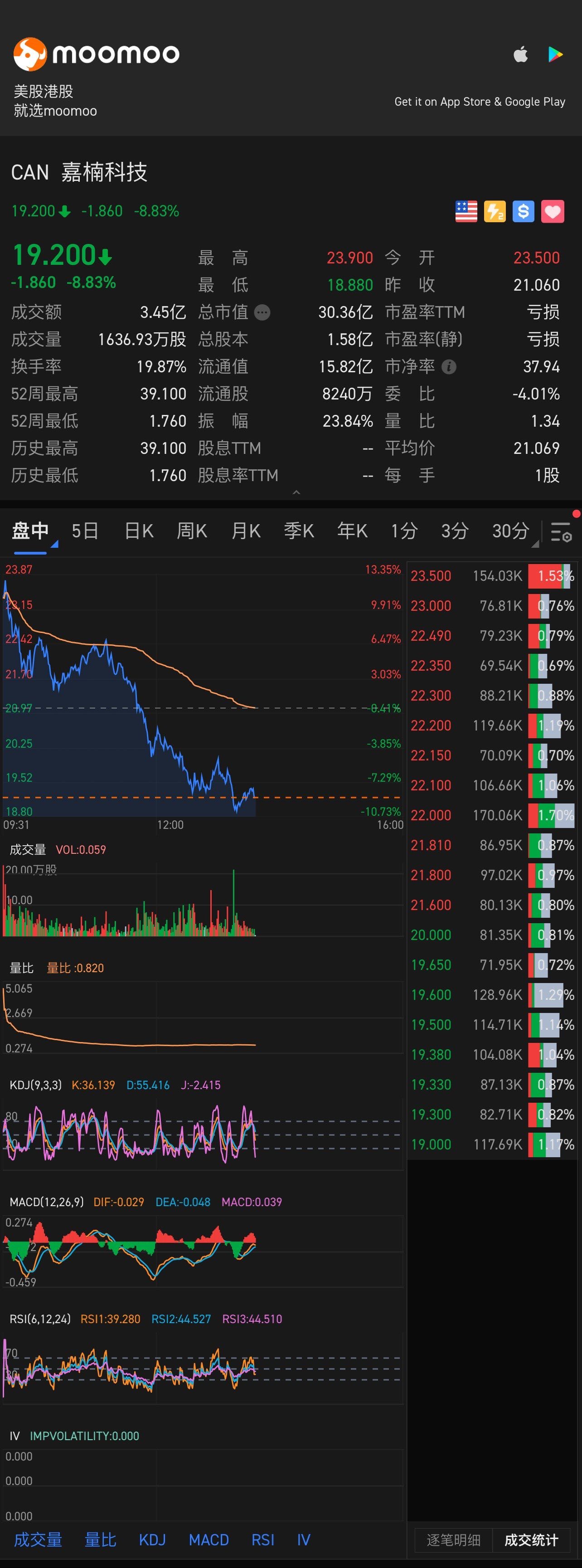This screenshot has width=582, height=1568.
Task: Click the 19.380 price row
Action: (491, 1054)
